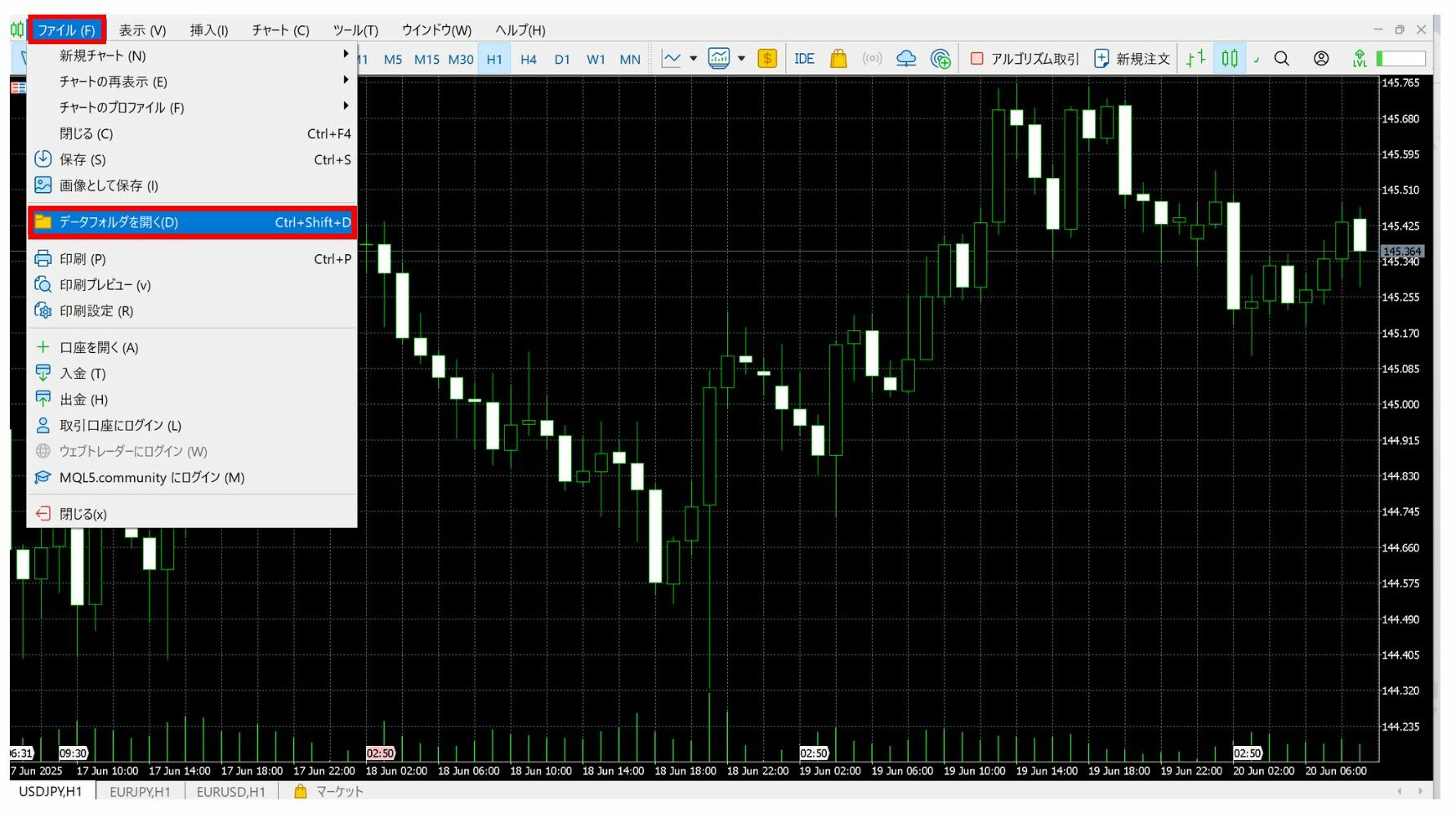The image size is (1456, 813).
Task: Toggle アルゴリズム取引 algorithmic trading
Action: (1025, 59)
